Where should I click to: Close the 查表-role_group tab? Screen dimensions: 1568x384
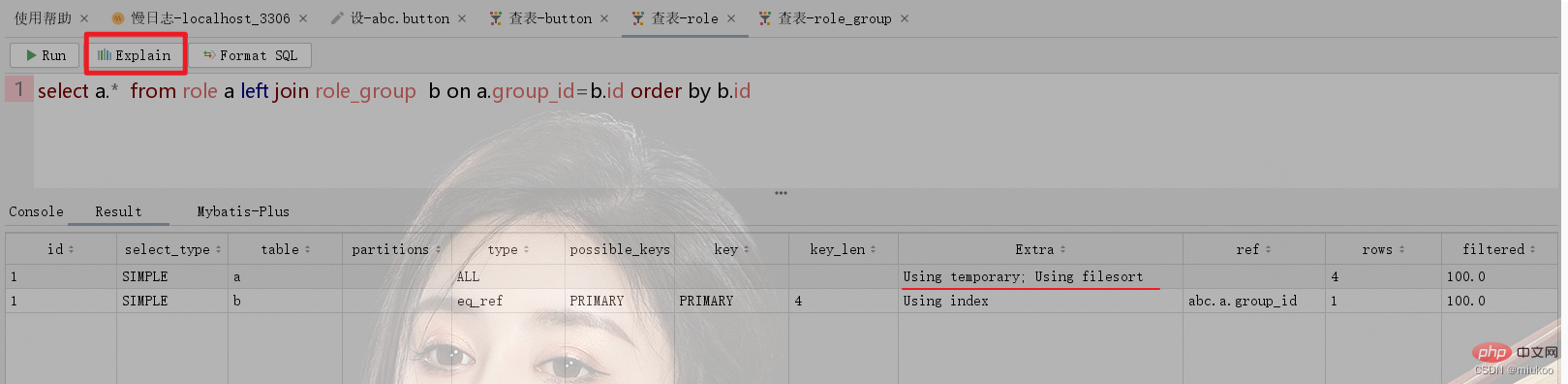[x=905, y=18]
